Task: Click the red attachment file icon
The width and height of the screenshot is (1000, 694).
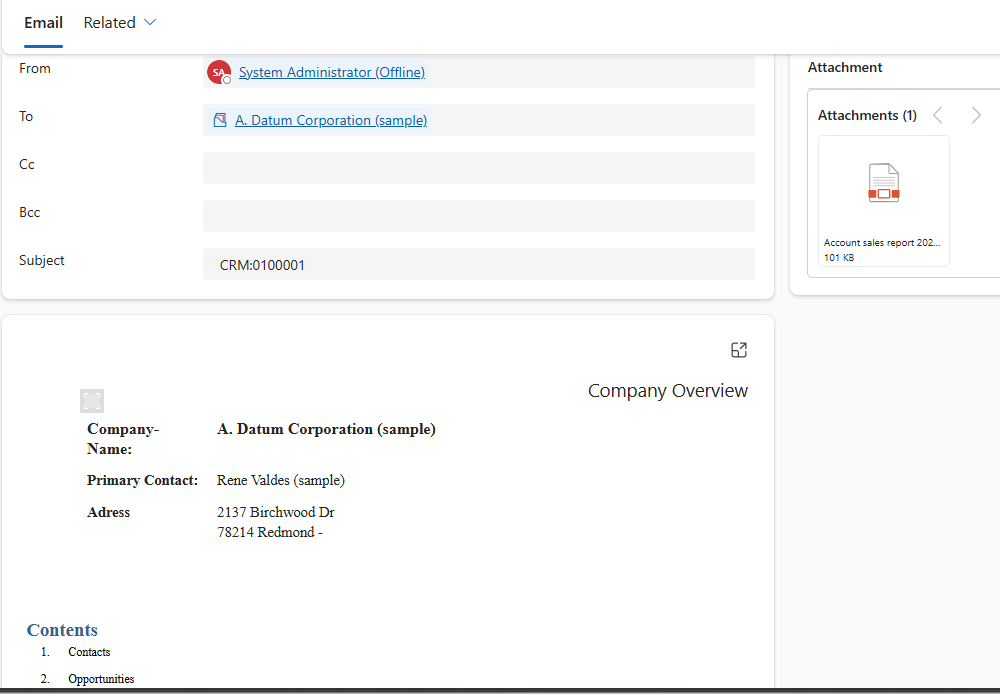Action: click(883, 183)
